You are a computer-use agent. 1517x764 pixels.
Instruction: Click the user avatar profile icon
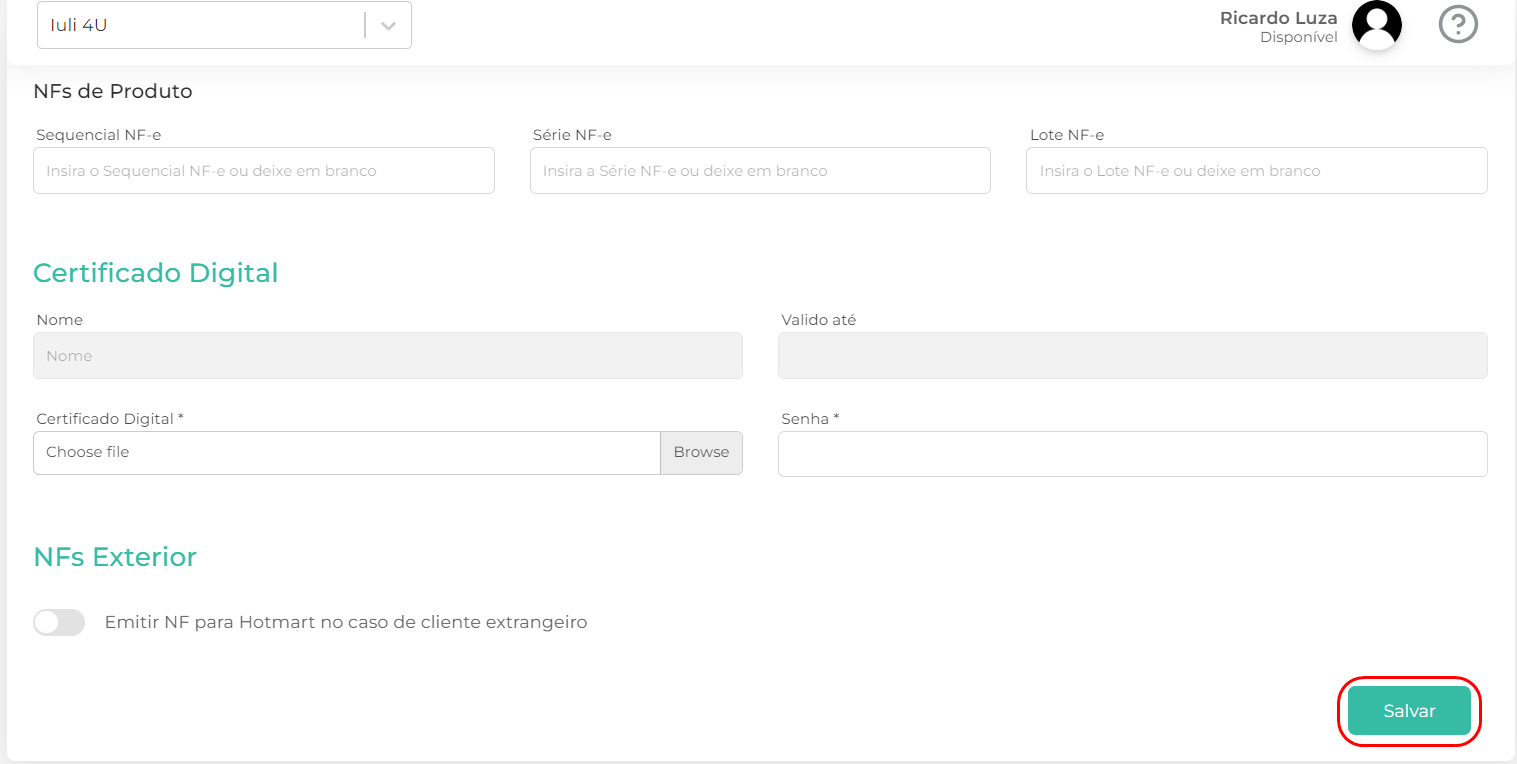click(1376, 25)
